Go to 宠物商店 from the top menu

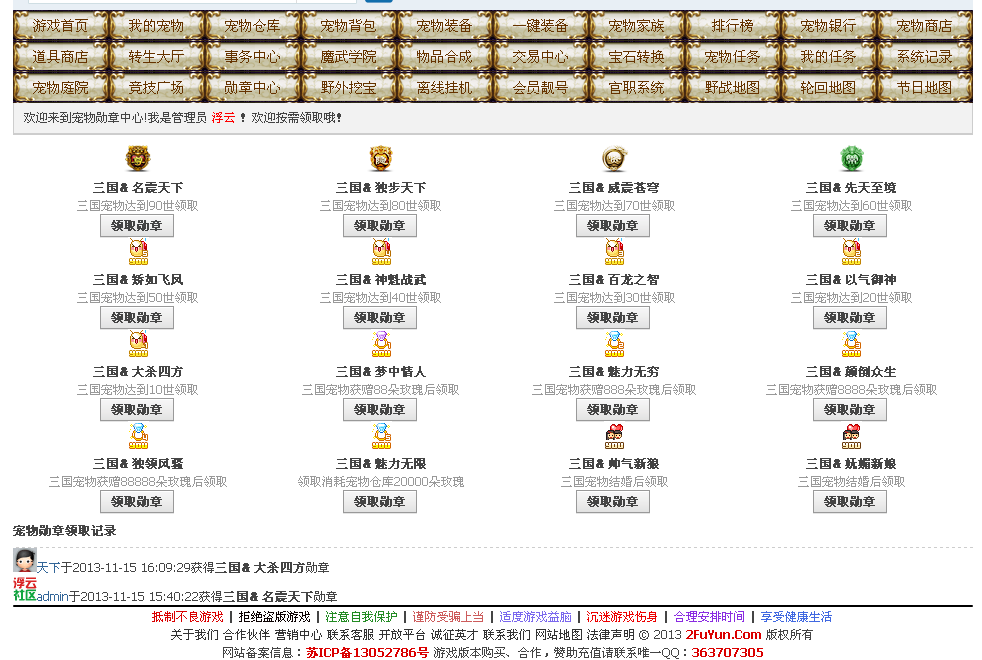(923, 27)
